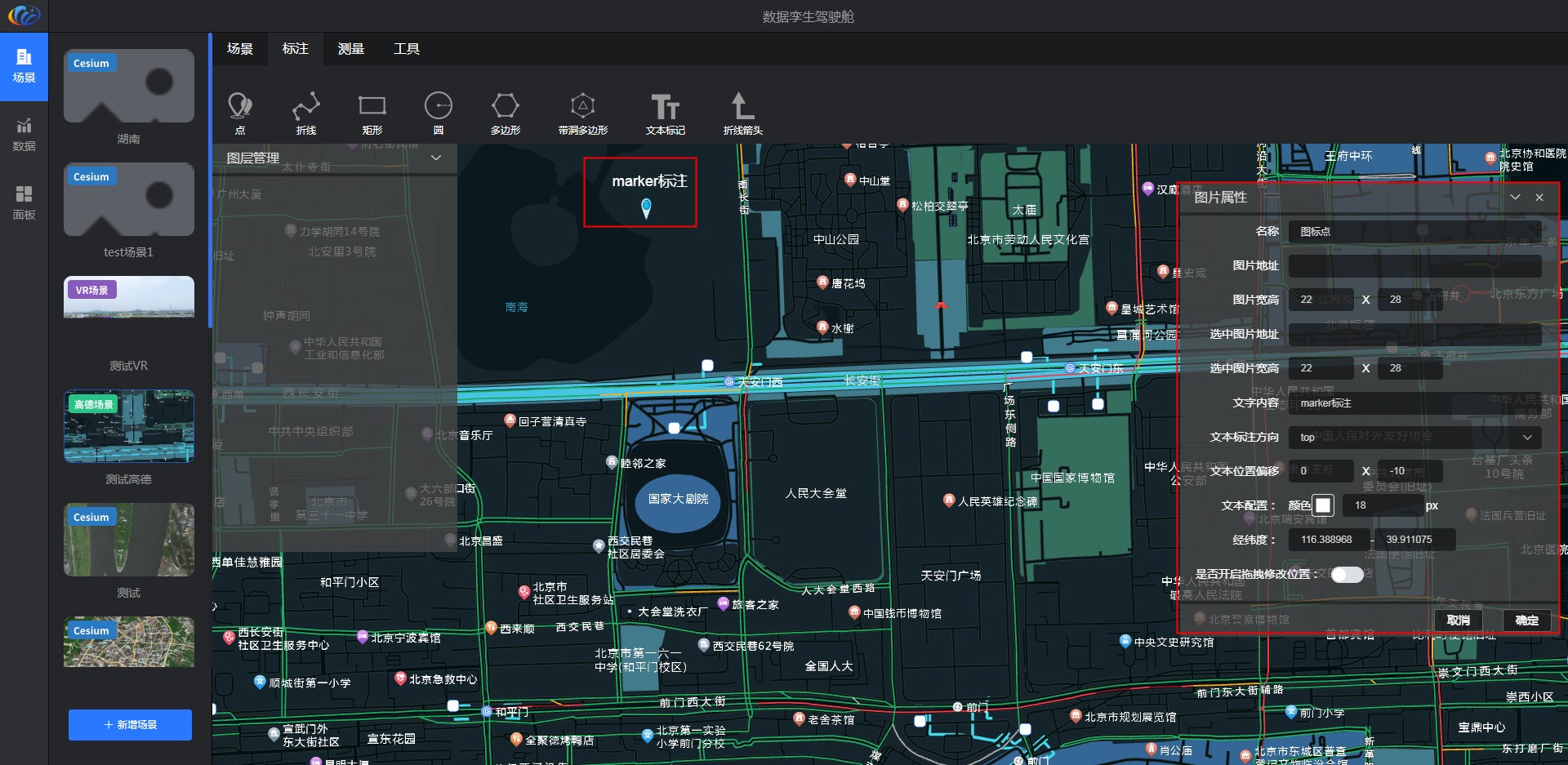Select the text marker (文本标记) tool

click(665, 112)
